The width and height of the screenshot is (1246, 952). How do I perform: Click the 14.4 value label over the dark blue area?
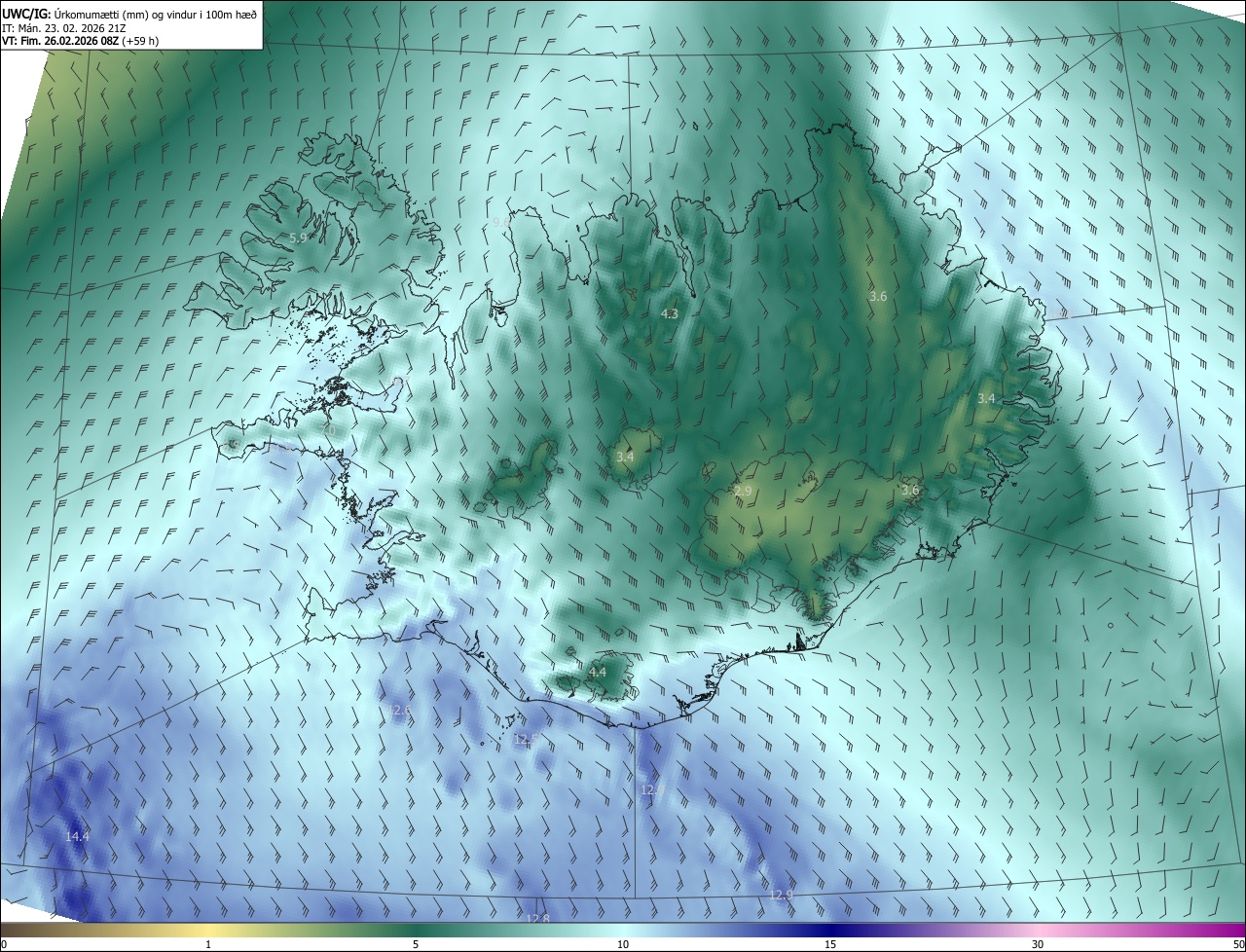coord(78,836)
